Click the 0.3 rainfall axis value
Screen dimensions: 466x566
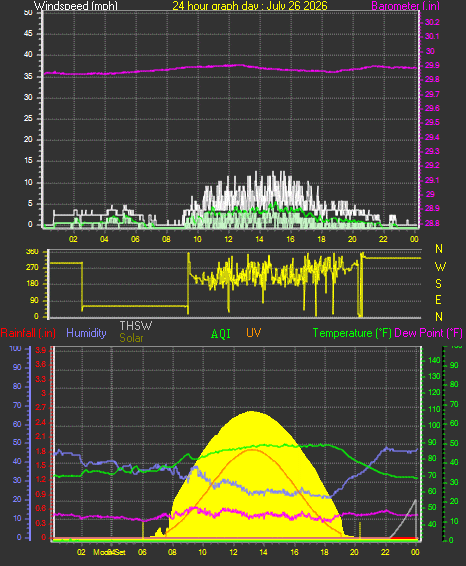point(41,523)
